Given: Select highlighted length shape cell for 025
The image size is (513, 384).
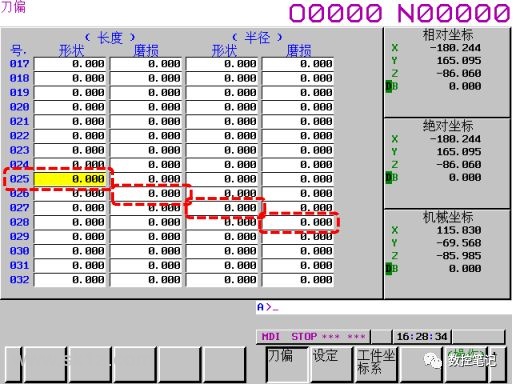Looking at the screenshot, I should click(70, 179).
